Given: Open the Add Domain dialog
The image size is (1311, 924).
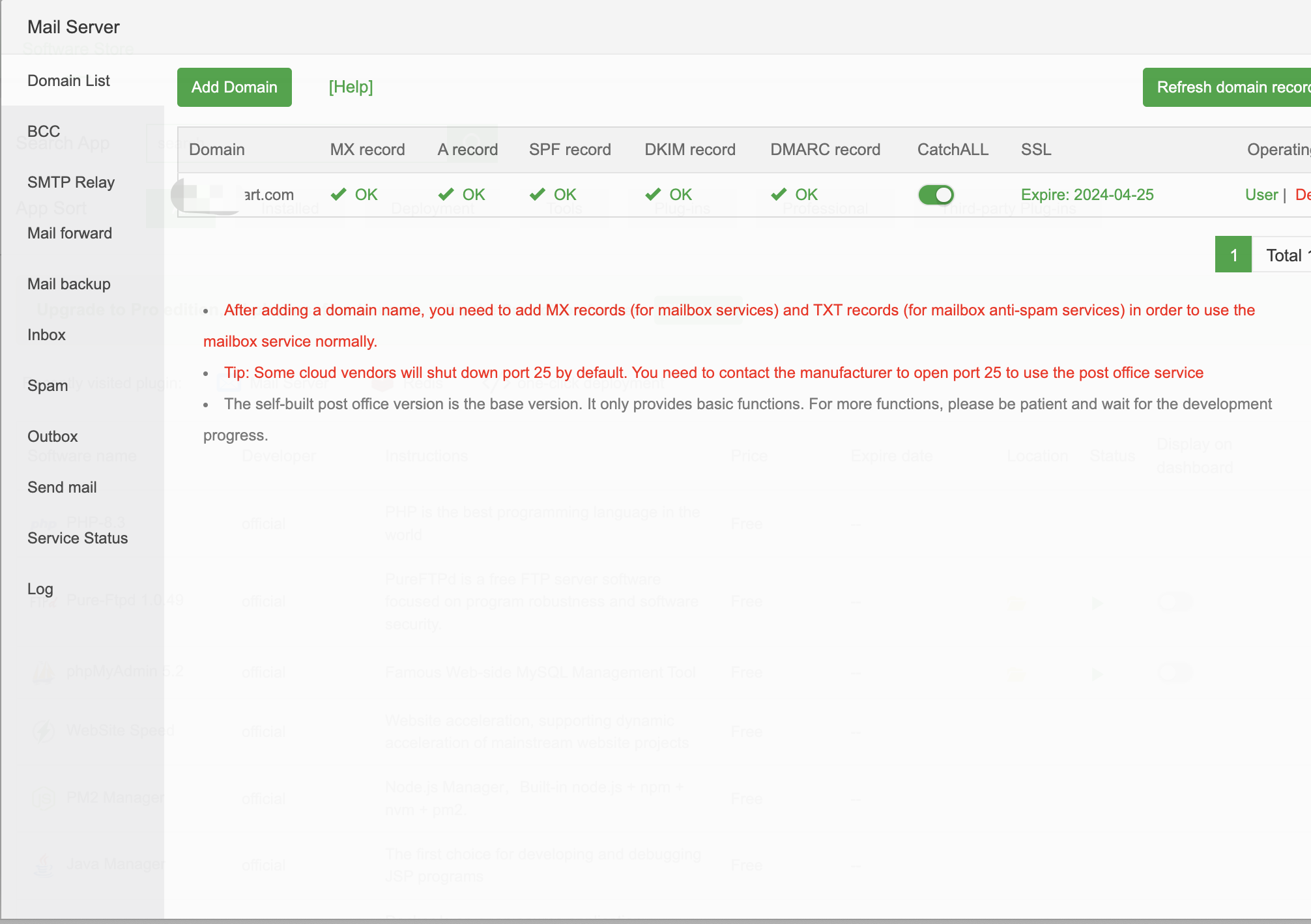Looking at the screenshot, I should tap(234, 87).
